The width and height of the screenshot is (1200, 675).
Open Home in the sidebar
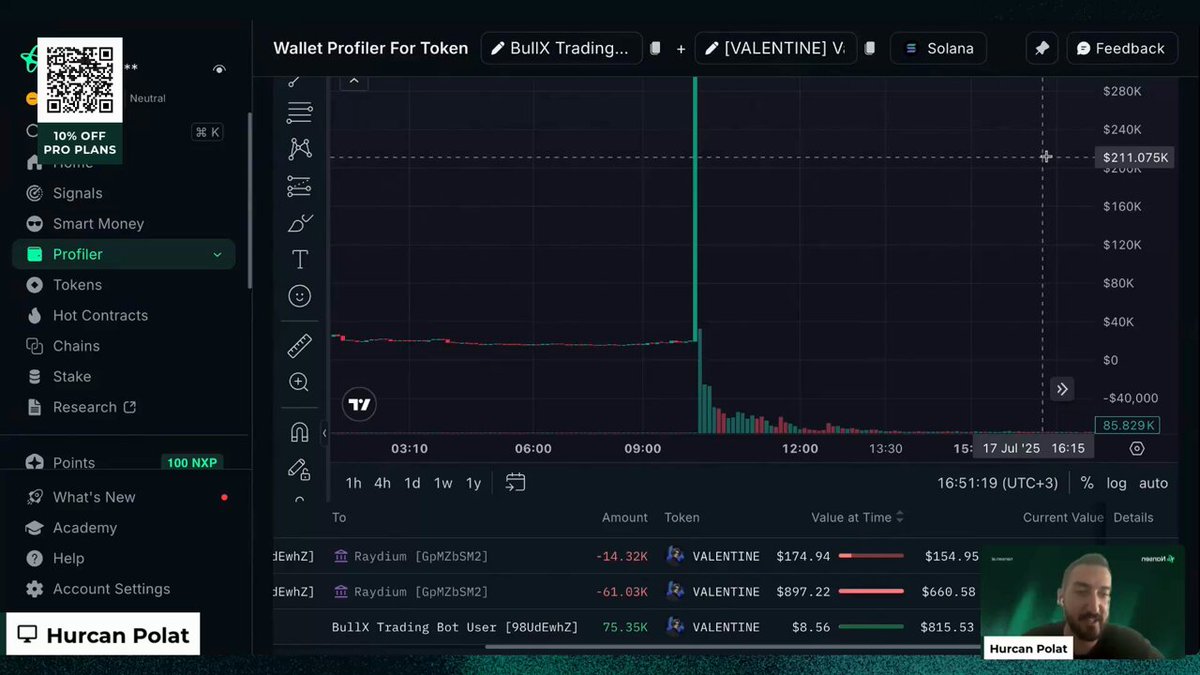click(72, 162)
